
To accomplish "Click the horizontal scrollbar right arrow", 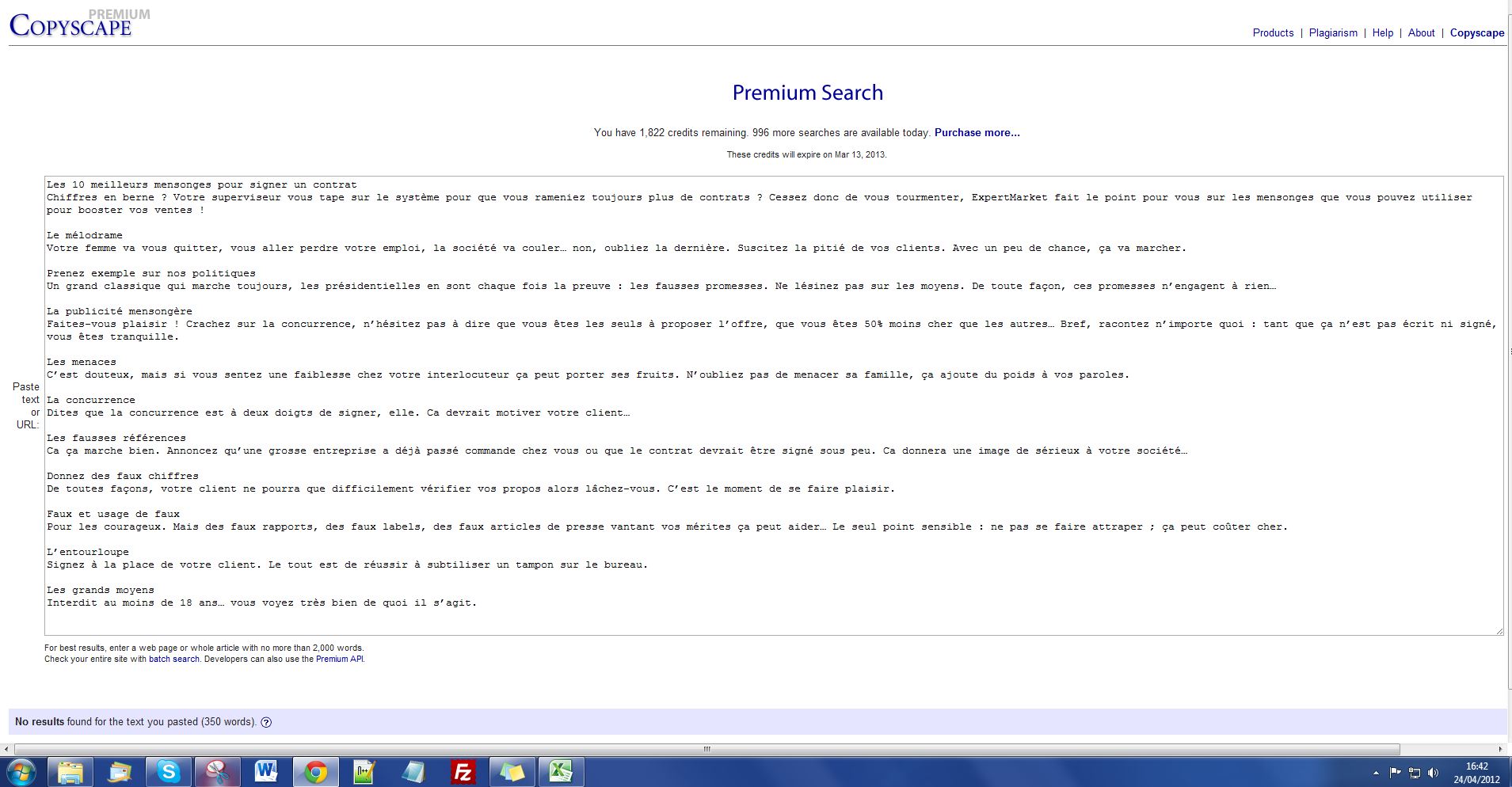I will click(1500, 749).
